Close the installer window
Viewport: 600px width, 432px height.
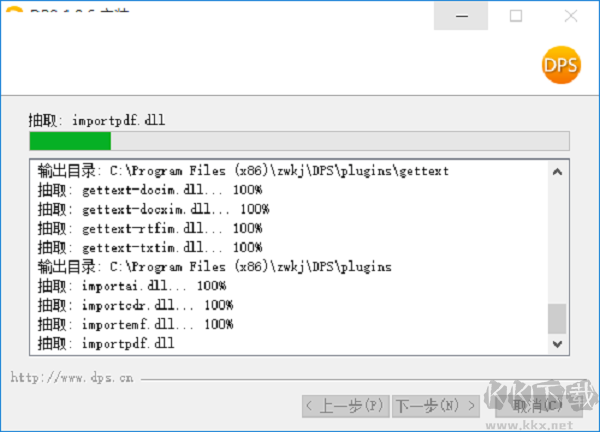point(571,16)
